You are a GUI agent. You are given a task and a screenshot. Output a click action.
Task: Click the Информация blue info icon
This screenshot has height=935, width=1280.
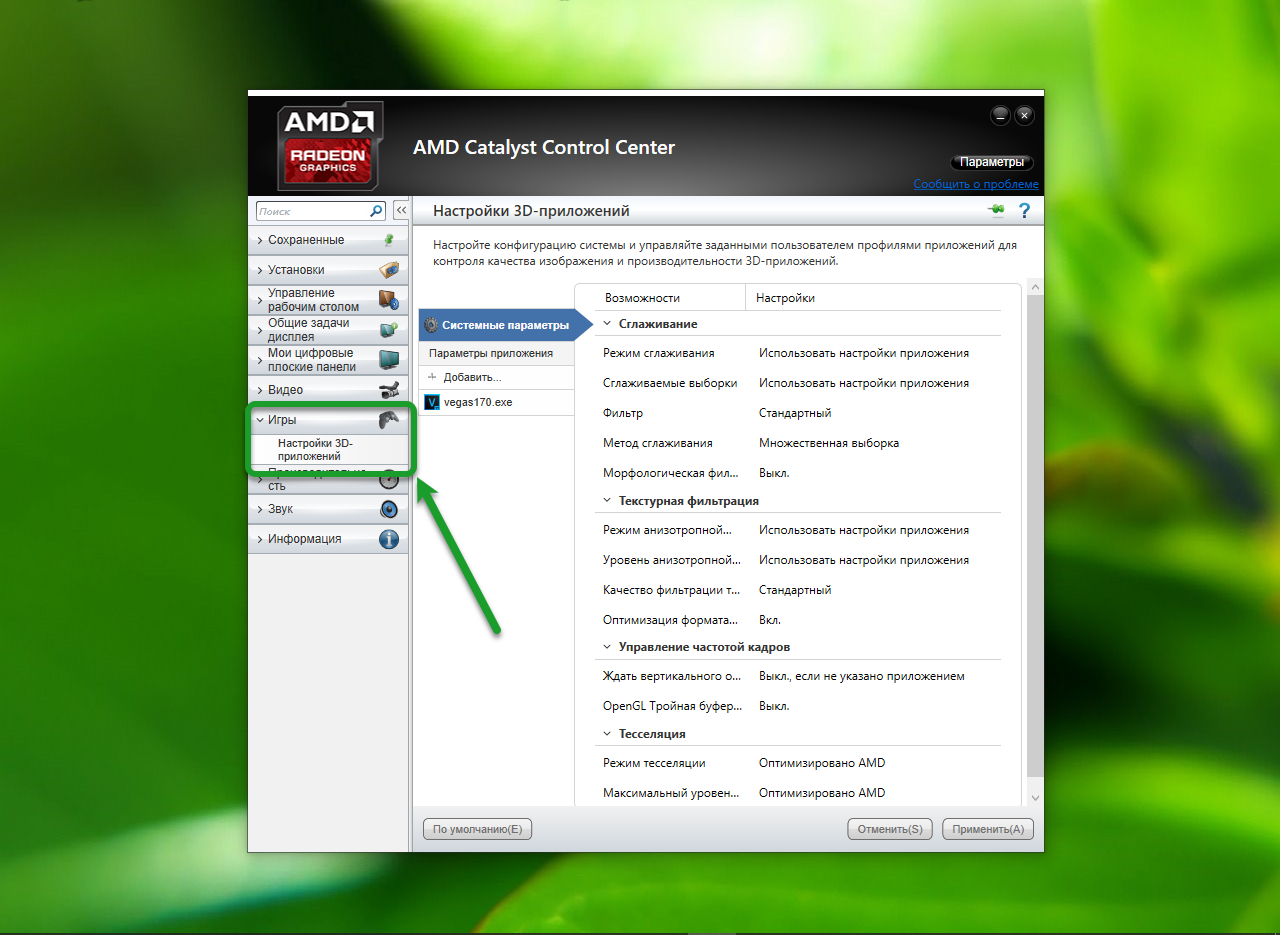[389, 539]
